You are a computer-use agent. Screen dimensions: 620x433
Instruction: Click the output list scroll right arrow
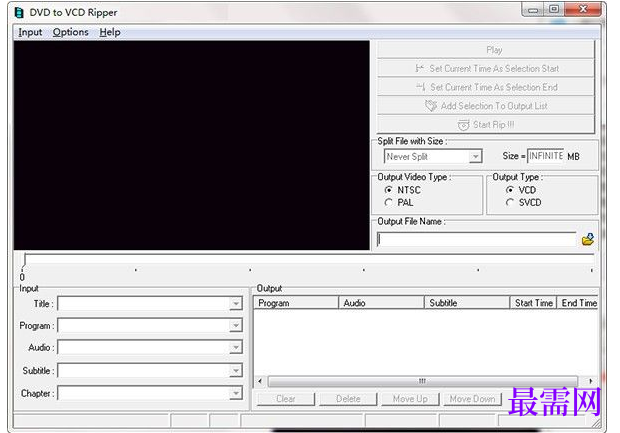[591, 381]
